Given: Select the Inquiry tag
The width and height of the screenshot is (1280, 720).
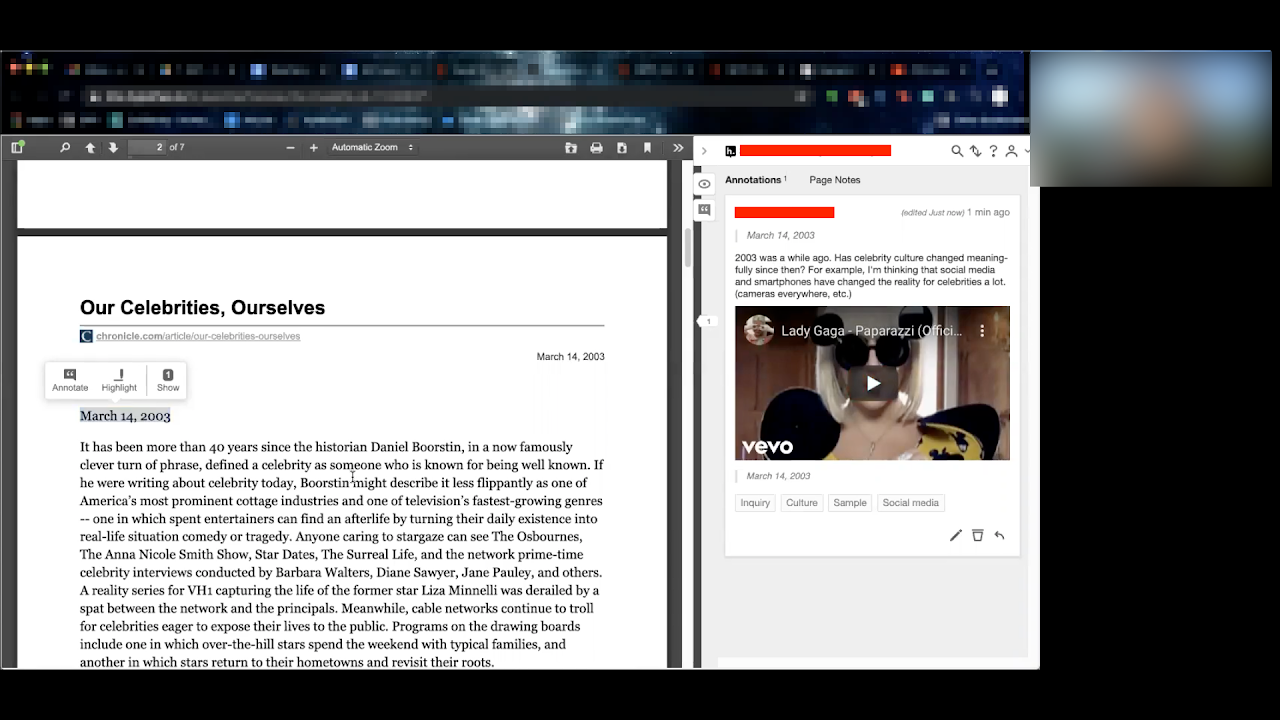Looking at the screenshot, I should tap(755, 503).
